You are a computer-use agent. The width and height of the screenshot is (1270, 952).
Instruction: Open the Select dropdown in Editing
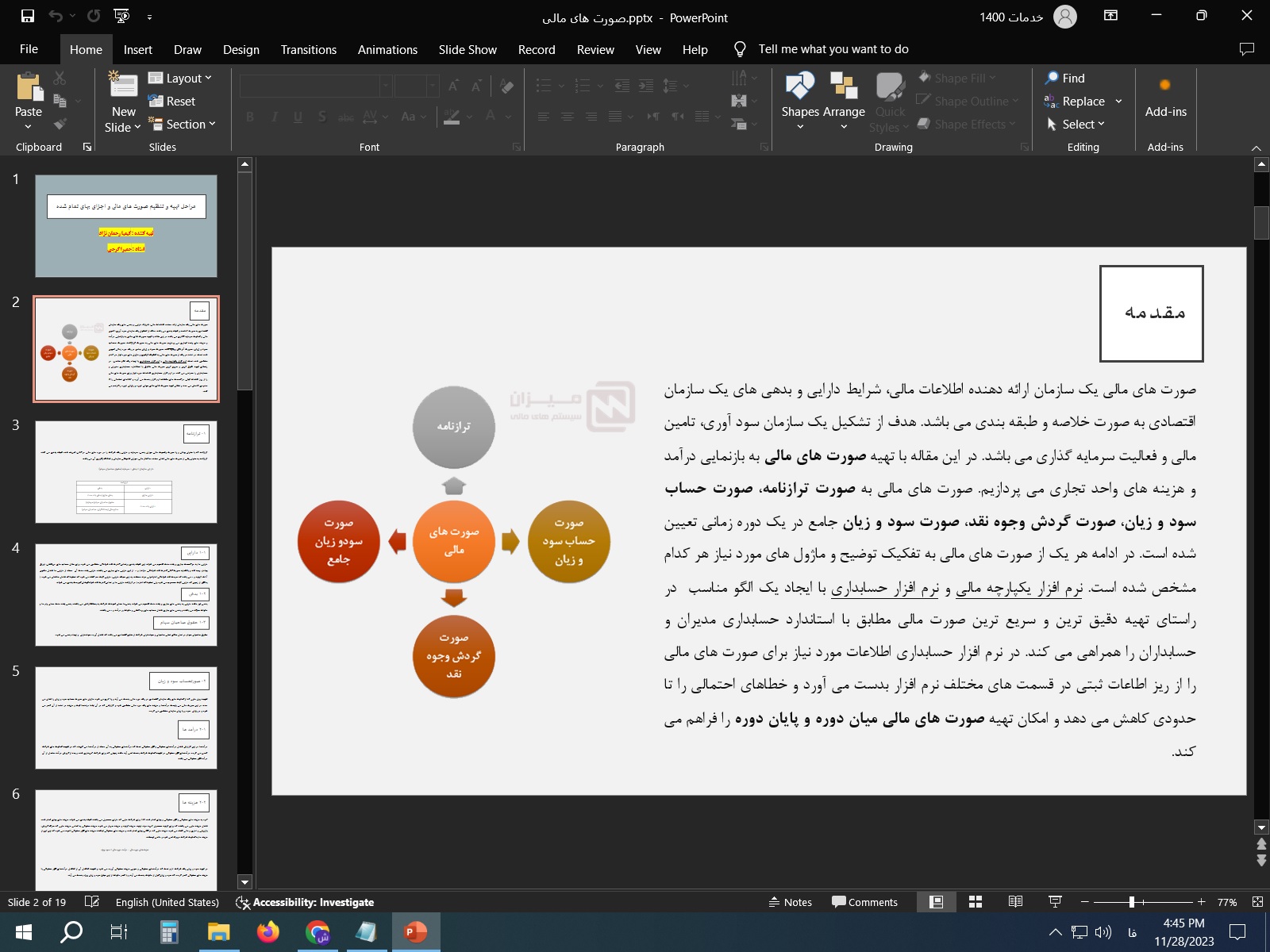click(x=1076, y=125)
